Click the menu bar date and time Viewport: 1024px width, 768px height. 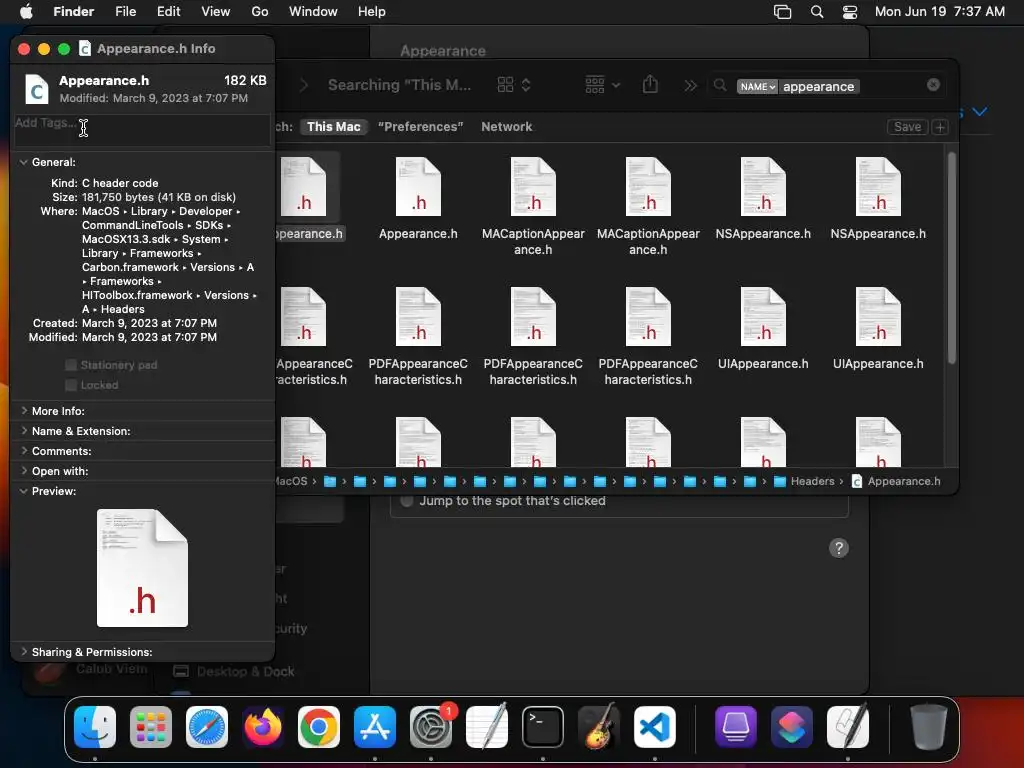tap(939, 12)
